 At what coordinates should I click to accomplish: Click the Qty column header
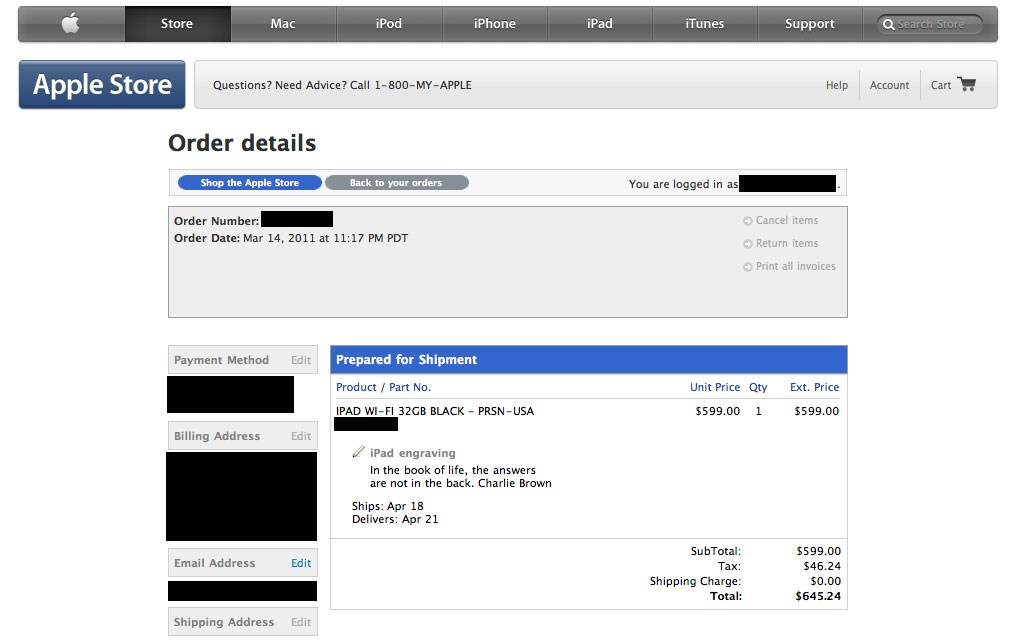tap(758, 387)
